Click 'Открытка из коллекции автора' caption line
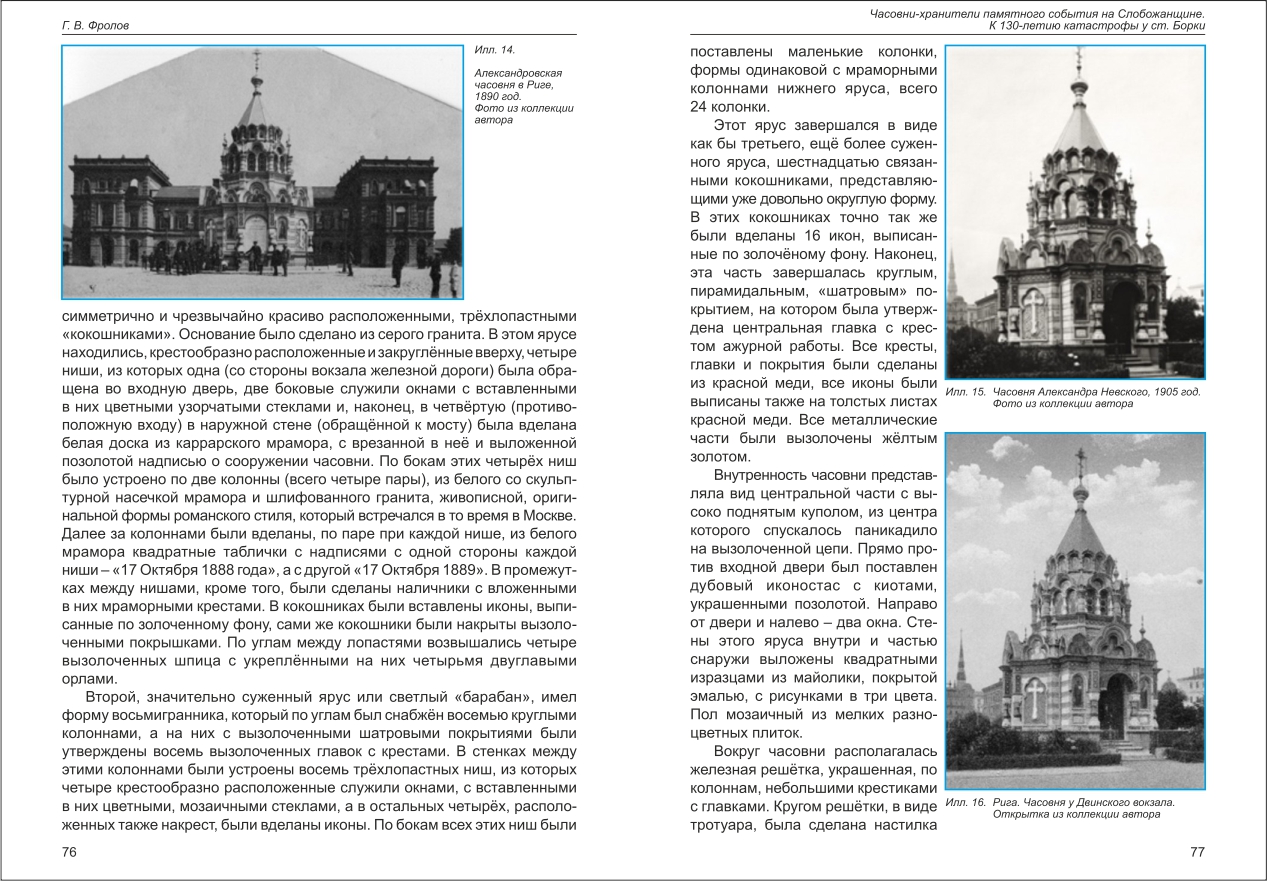Screen dimensions: 1267x881 click(1076, 814)
